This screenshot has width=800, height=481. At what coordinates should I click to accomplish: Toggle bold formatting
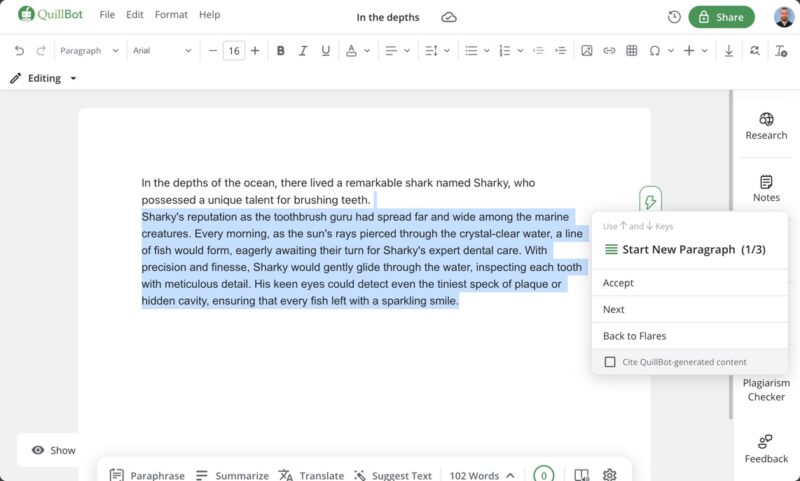[280, 50]
